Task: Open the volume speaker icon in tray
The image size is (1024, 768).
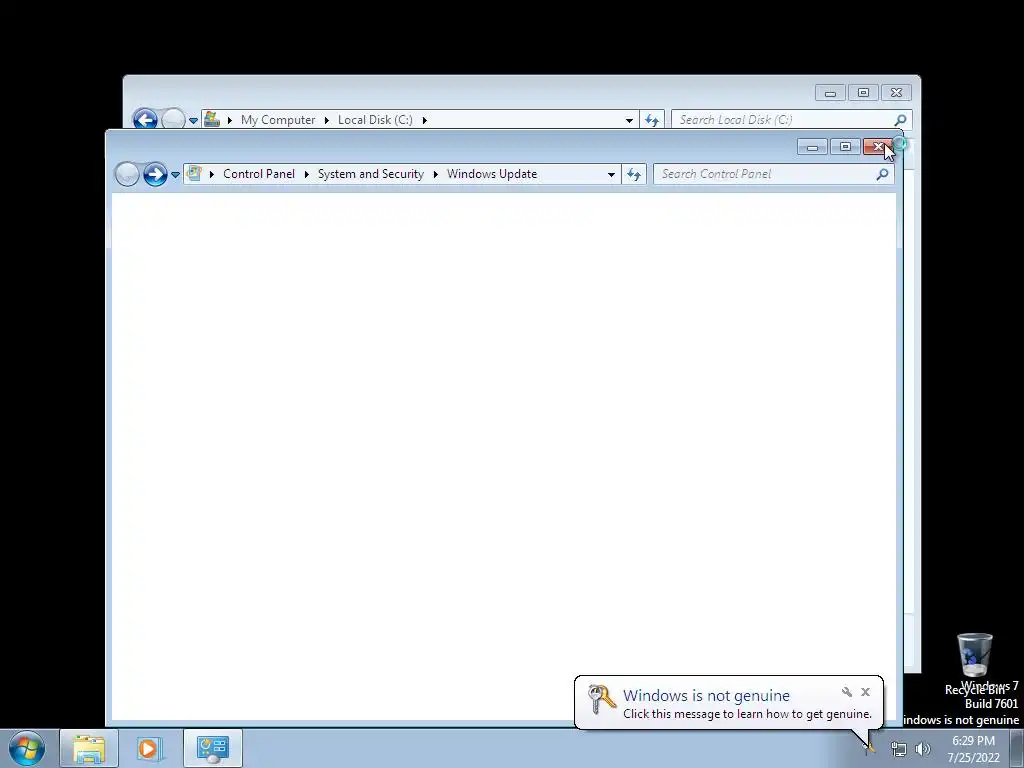Action: [923, 749]
